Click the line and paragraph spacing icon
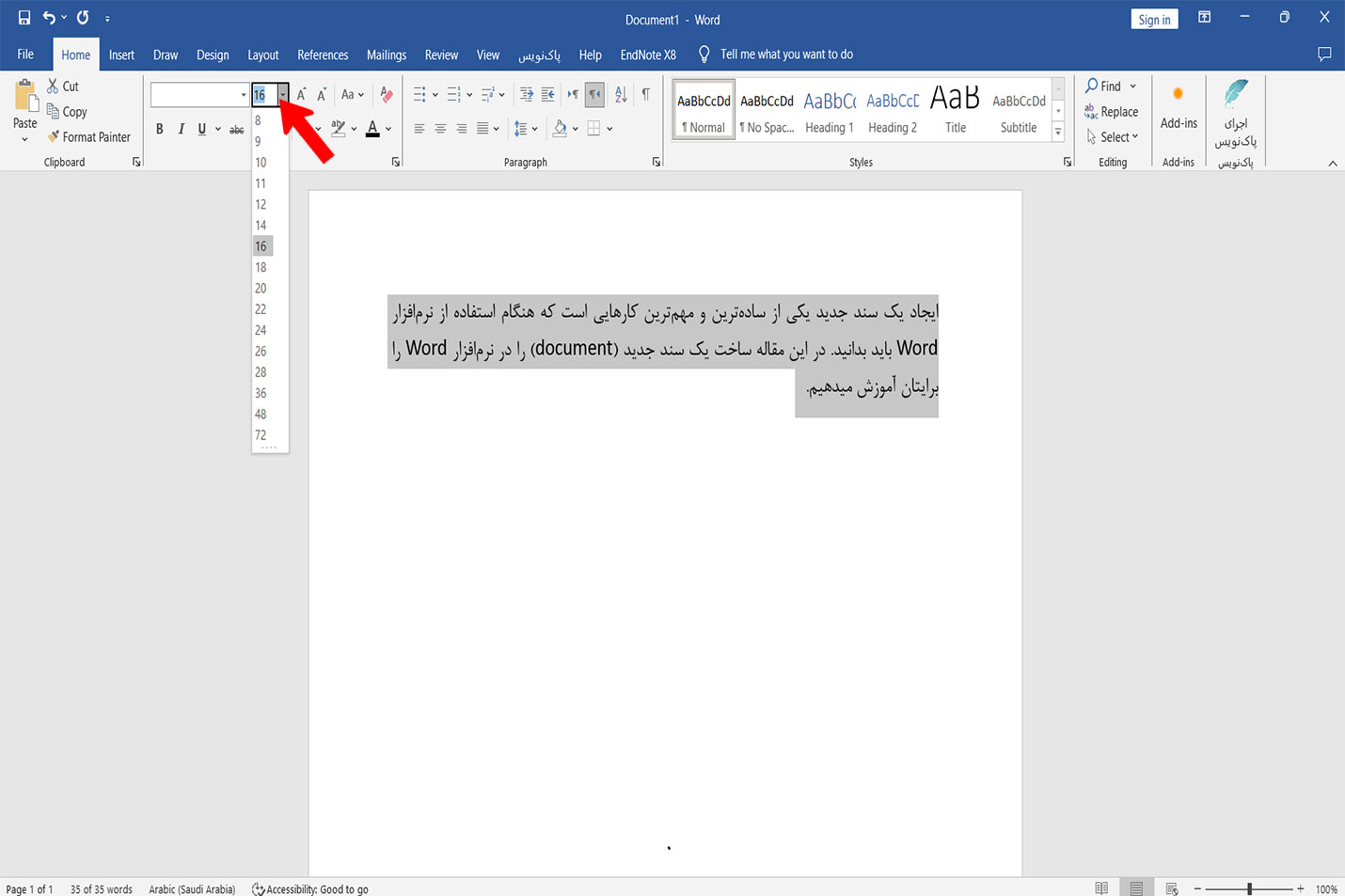This screenshot has width=1345, height=896. click(520, 128)
